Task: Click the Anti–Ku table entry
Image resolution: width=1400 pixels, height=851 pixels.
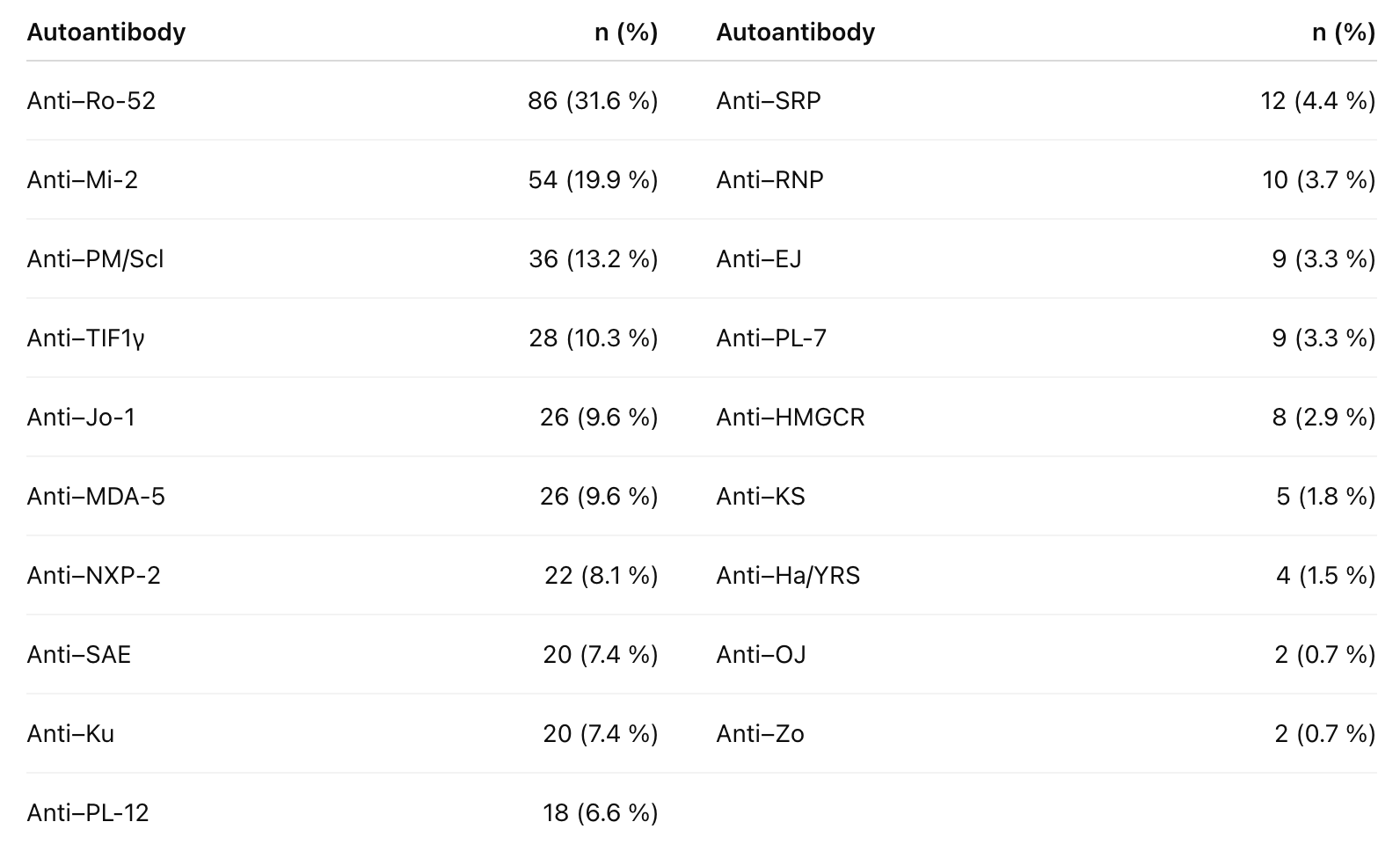Action: coord(70,734)
